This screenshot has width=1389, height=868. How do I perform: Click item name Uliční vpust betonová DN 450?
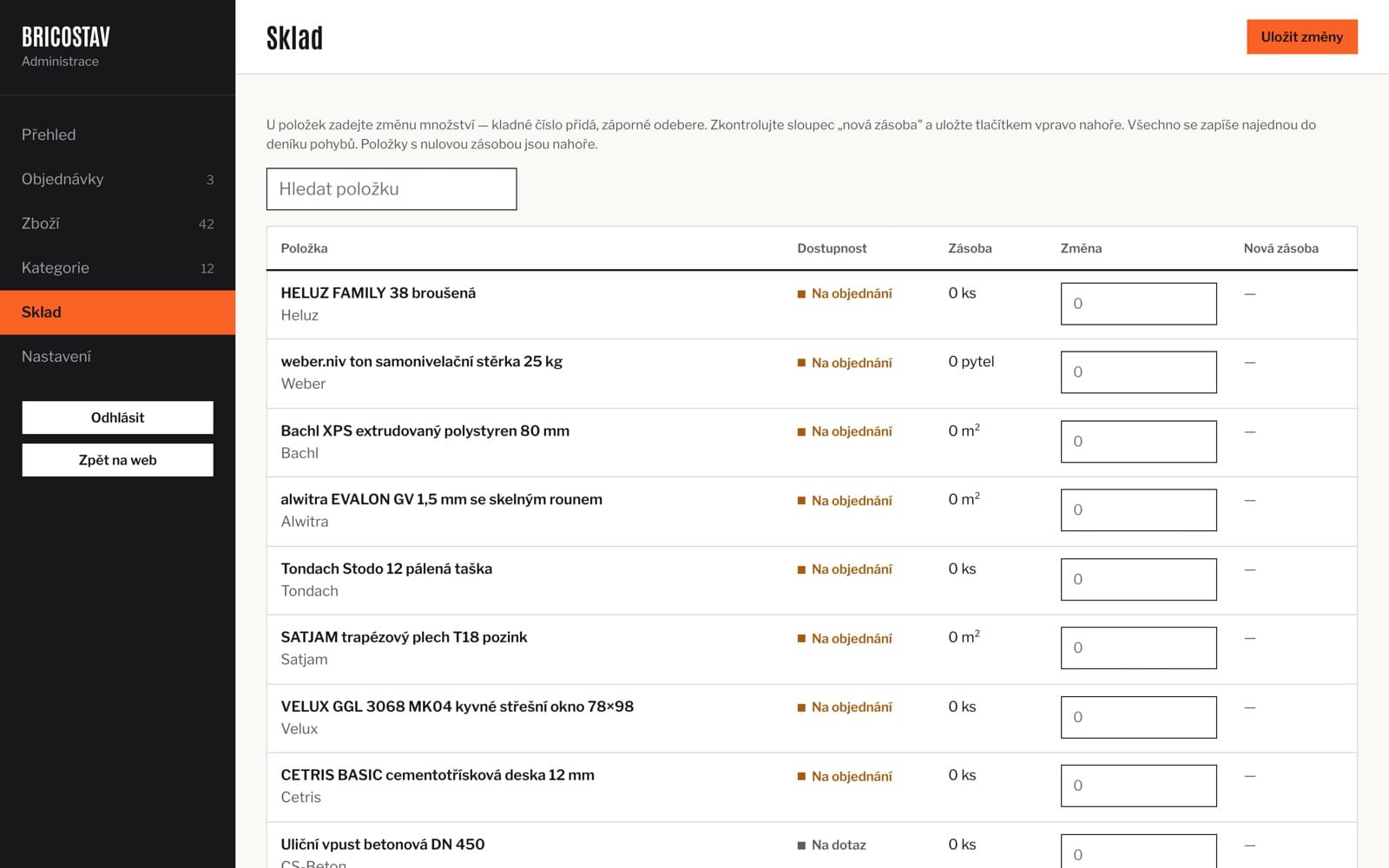point(382,844)
